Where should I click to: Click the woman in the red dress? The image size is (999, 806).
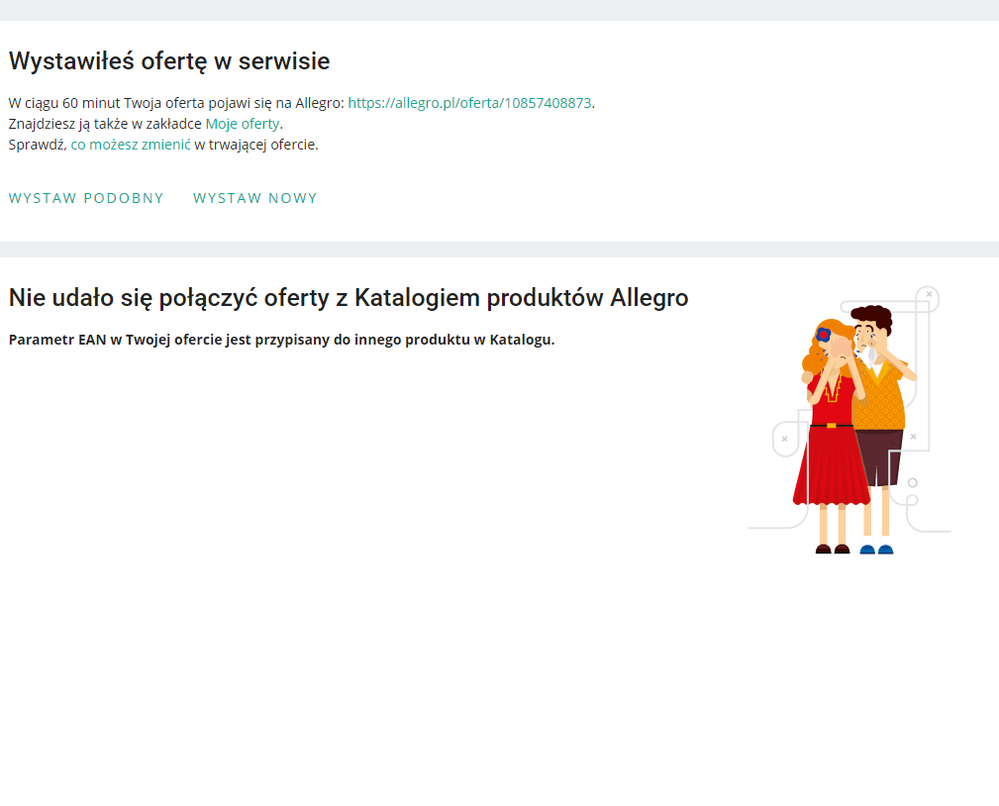[x=832, y=450]
